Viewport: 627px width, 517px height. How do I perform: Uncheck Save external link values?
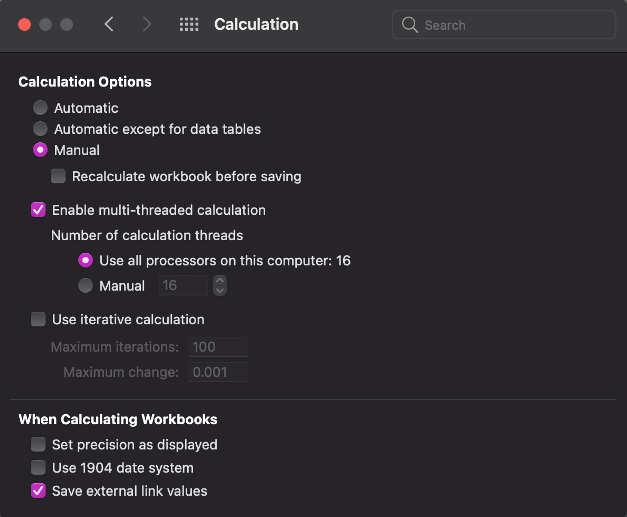click(38, 491)
